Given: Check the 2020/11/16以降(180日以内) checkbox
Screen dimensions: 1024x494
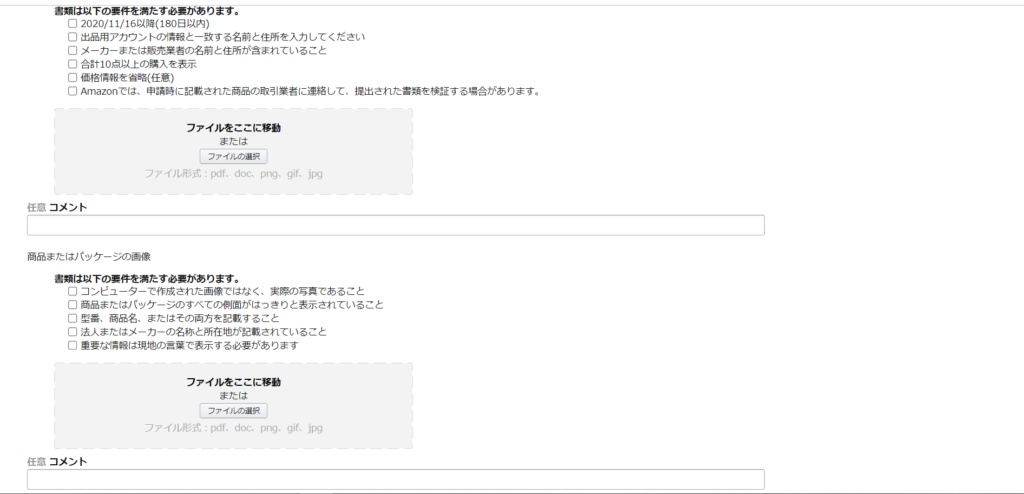Looking at the screenshot, I should [x=72, y=24].
